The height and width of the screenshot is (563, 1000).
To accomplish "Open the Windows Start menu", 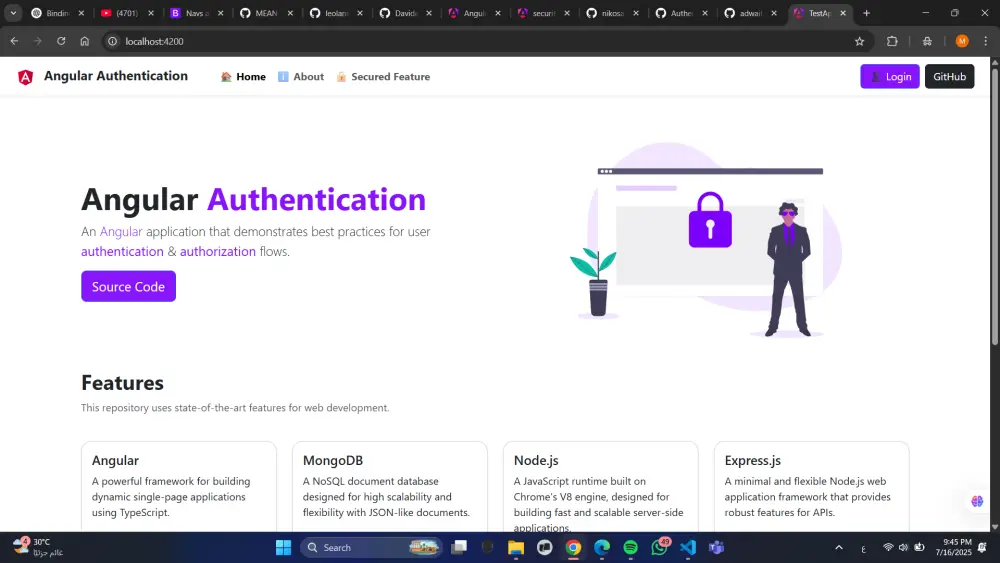I will pyautogui.click(x=284, y=547).
